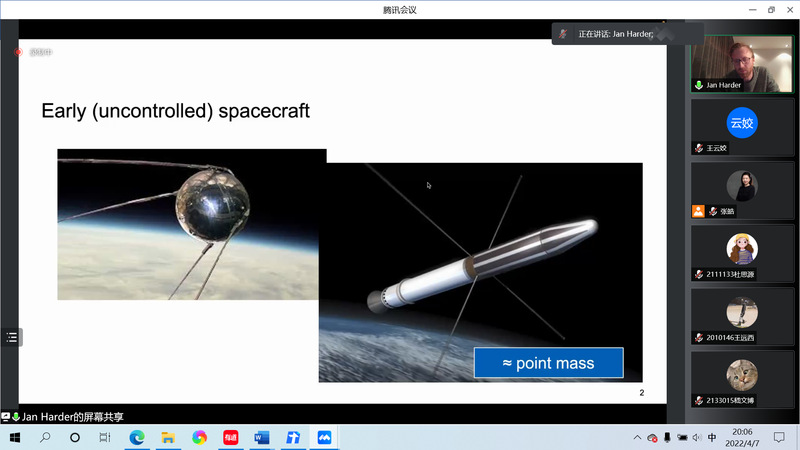The image size is (800, 450).
Task: Click slide title 'Early (uncontrolled) spacecraft'
Action: [x=176, y=111]
